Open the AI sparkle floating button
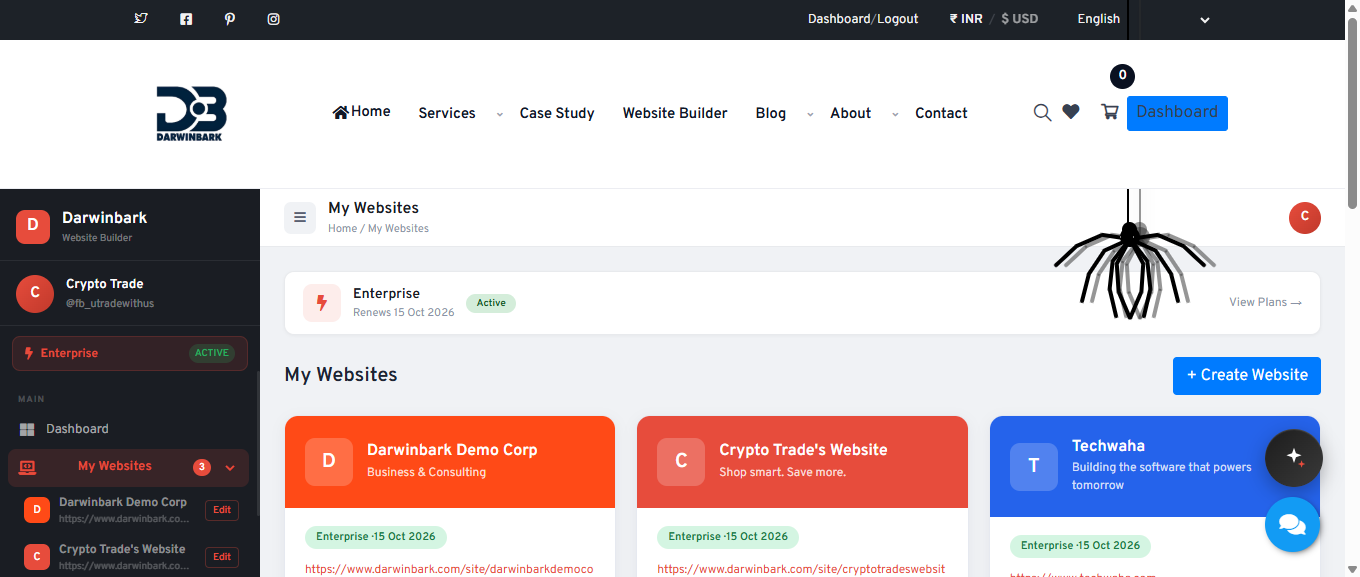 1294,458
